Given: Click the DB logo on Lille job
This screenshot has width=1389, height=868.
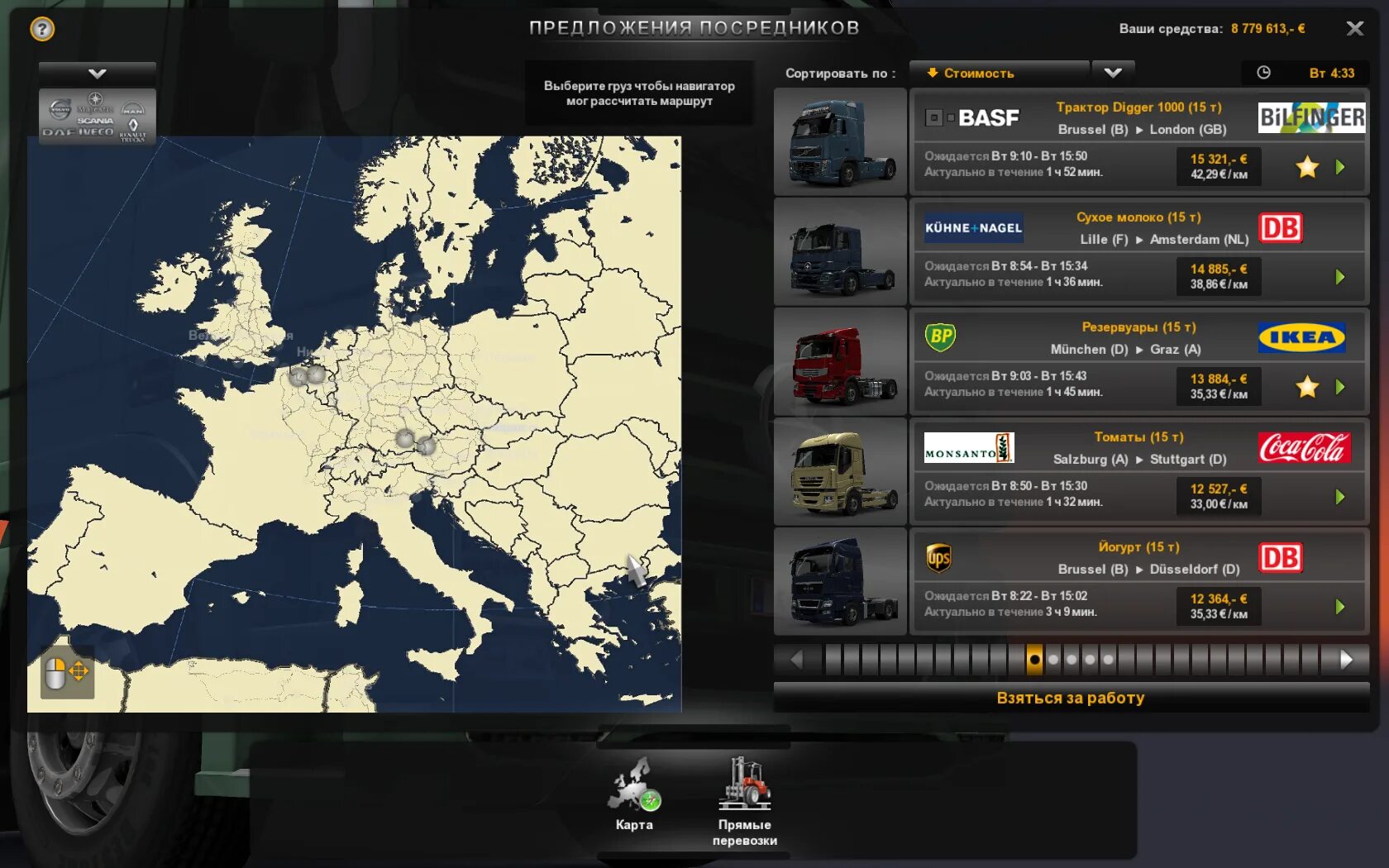Looking at the screenshot, I should (1281, 228).
